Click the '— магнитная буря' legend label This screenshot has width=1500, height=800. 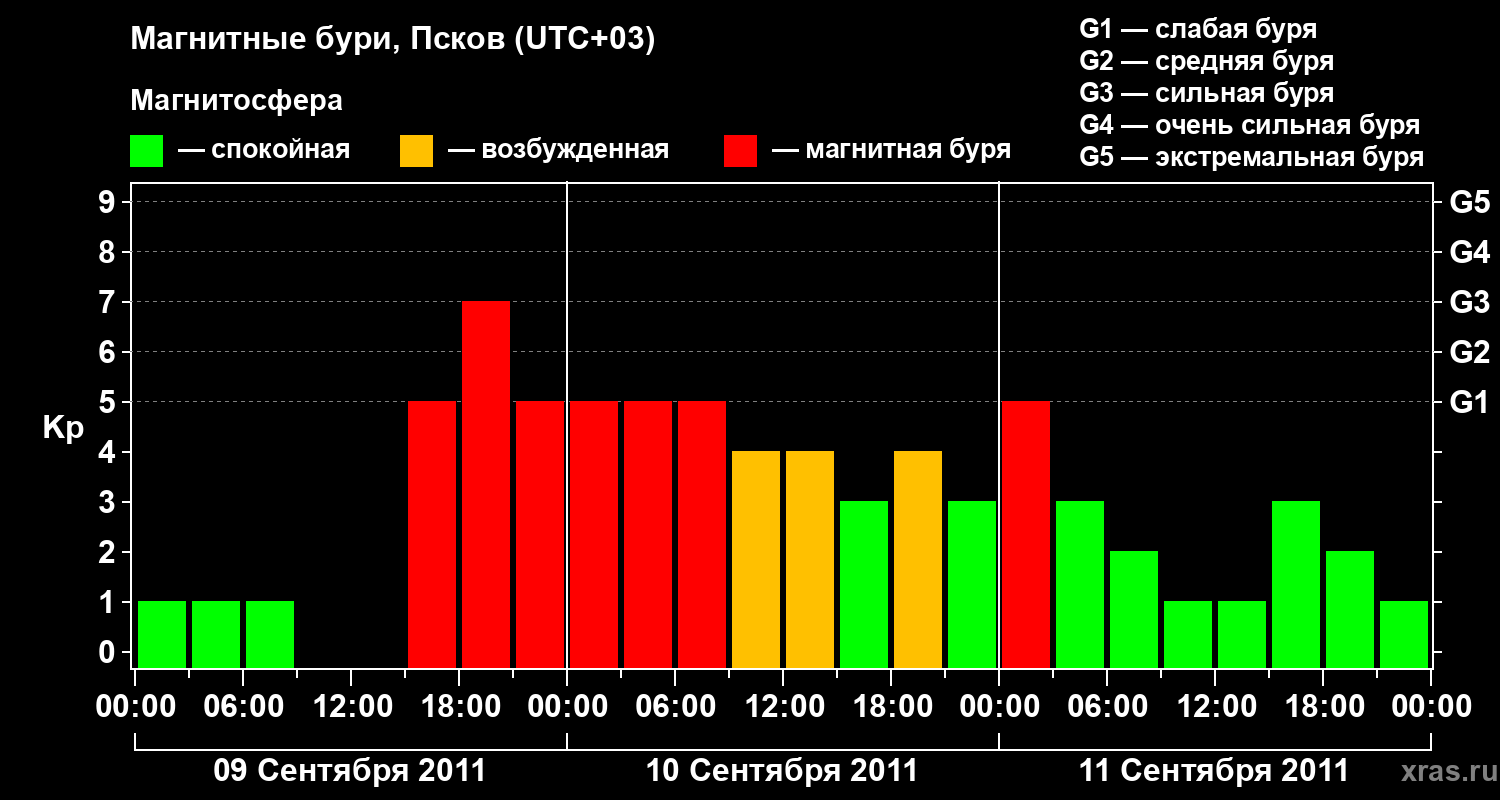[892, 151]
